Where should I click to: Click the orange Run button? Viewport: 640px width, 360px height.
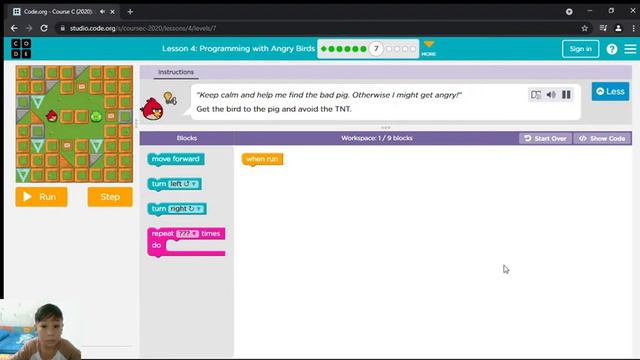(x=41, y=197)
